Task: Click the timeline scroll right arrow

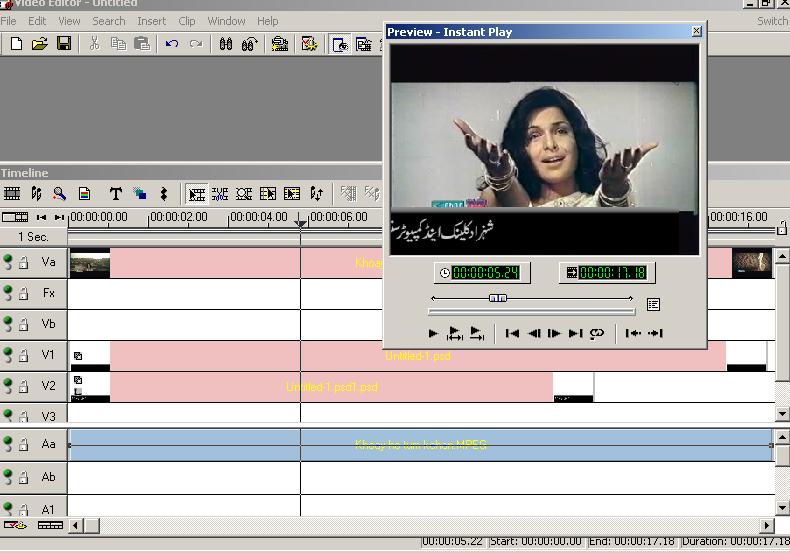Action: pos(767,526)
